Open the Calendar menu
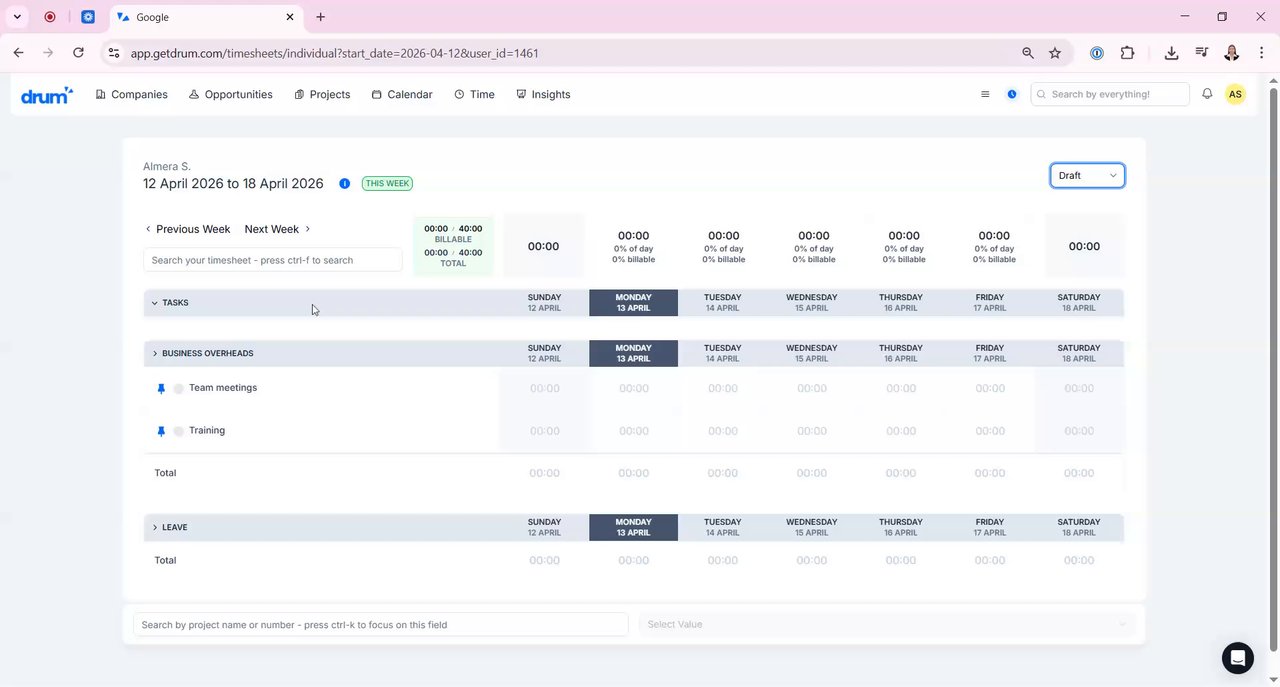The width and height of the screenshot is (1280, 687). [x=402, y=94]
